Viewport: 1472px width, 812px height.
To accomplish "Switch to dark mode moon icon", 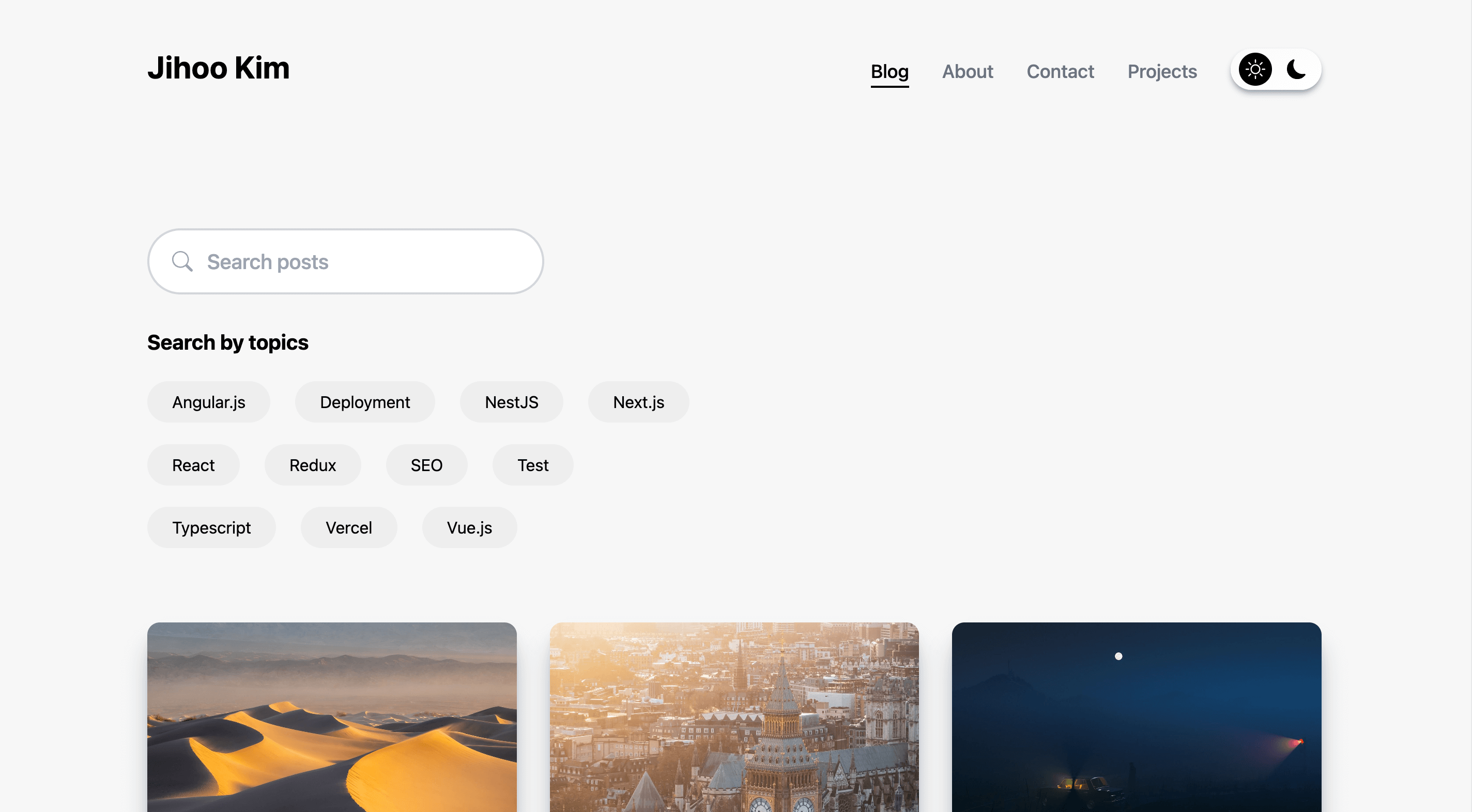I will (x=1296, y=70).
